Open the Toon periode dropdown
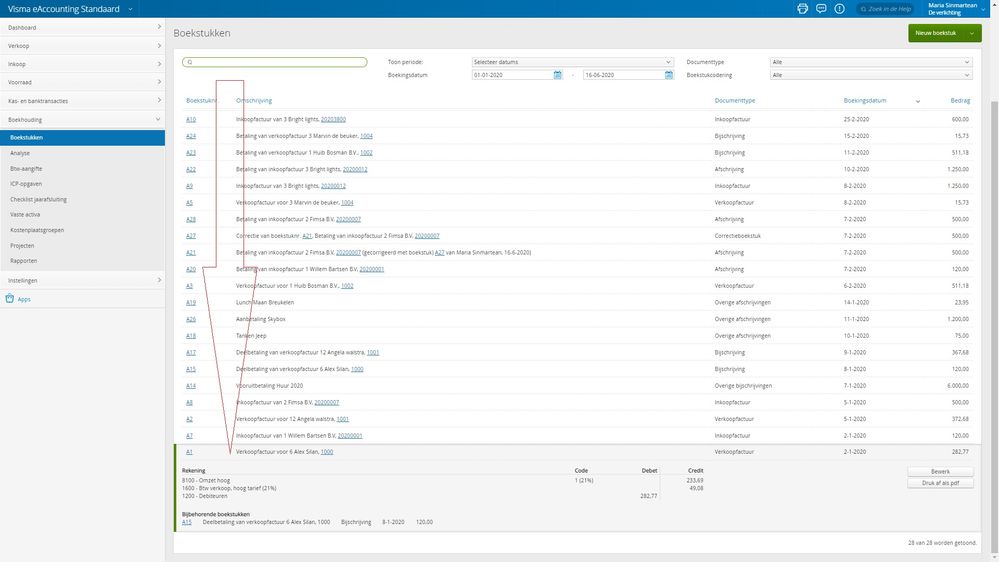Image resolution: width=999 pixels, height=562 pixels. coord(572,62)
